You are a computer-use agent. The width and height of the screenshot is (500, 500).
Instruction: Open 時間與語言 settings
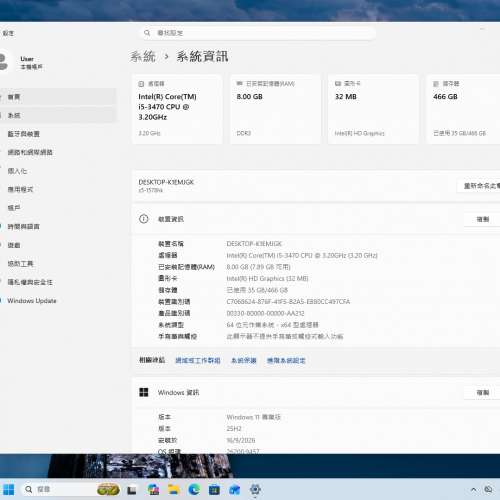57,227
